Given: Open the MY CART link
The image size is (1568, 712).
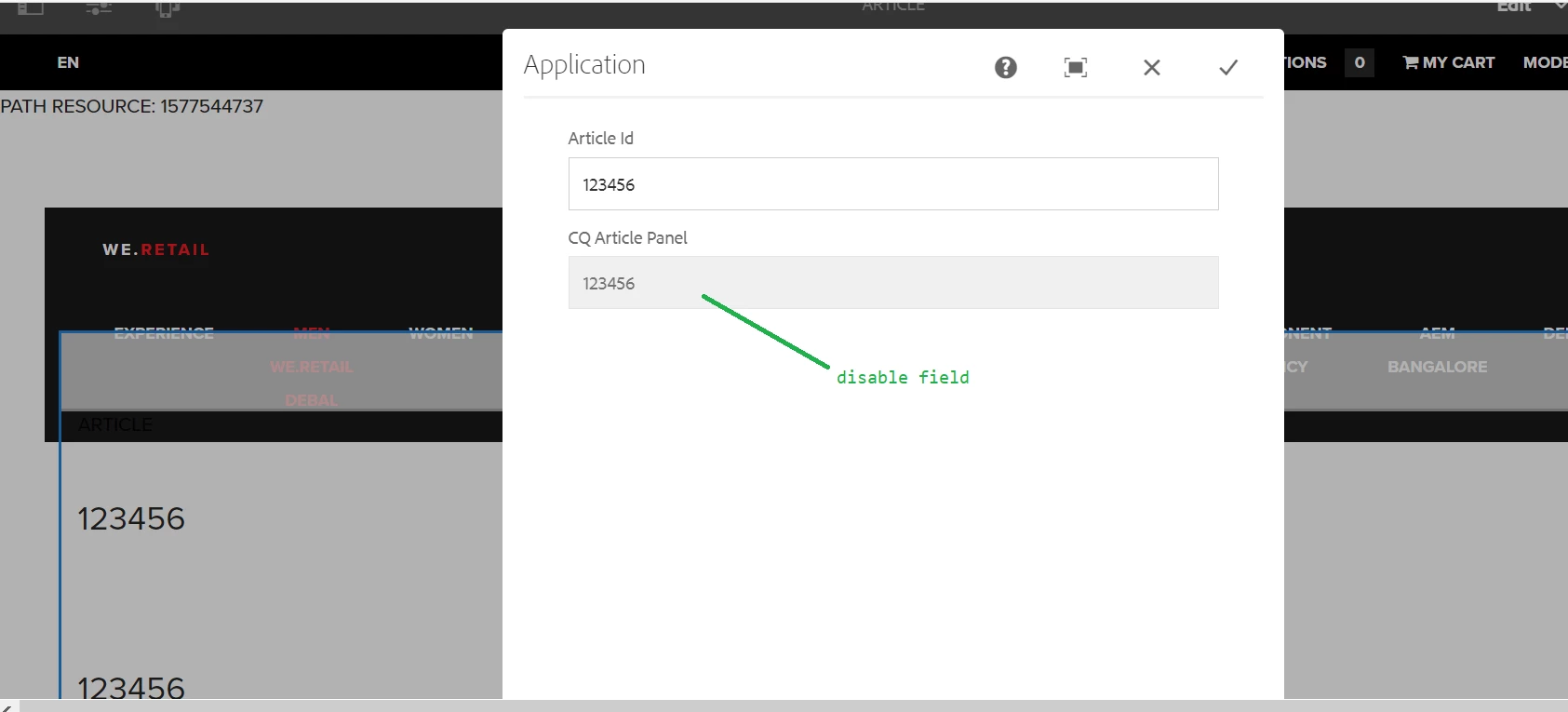Looking at the screenshot, I should tap(1449, 62).
